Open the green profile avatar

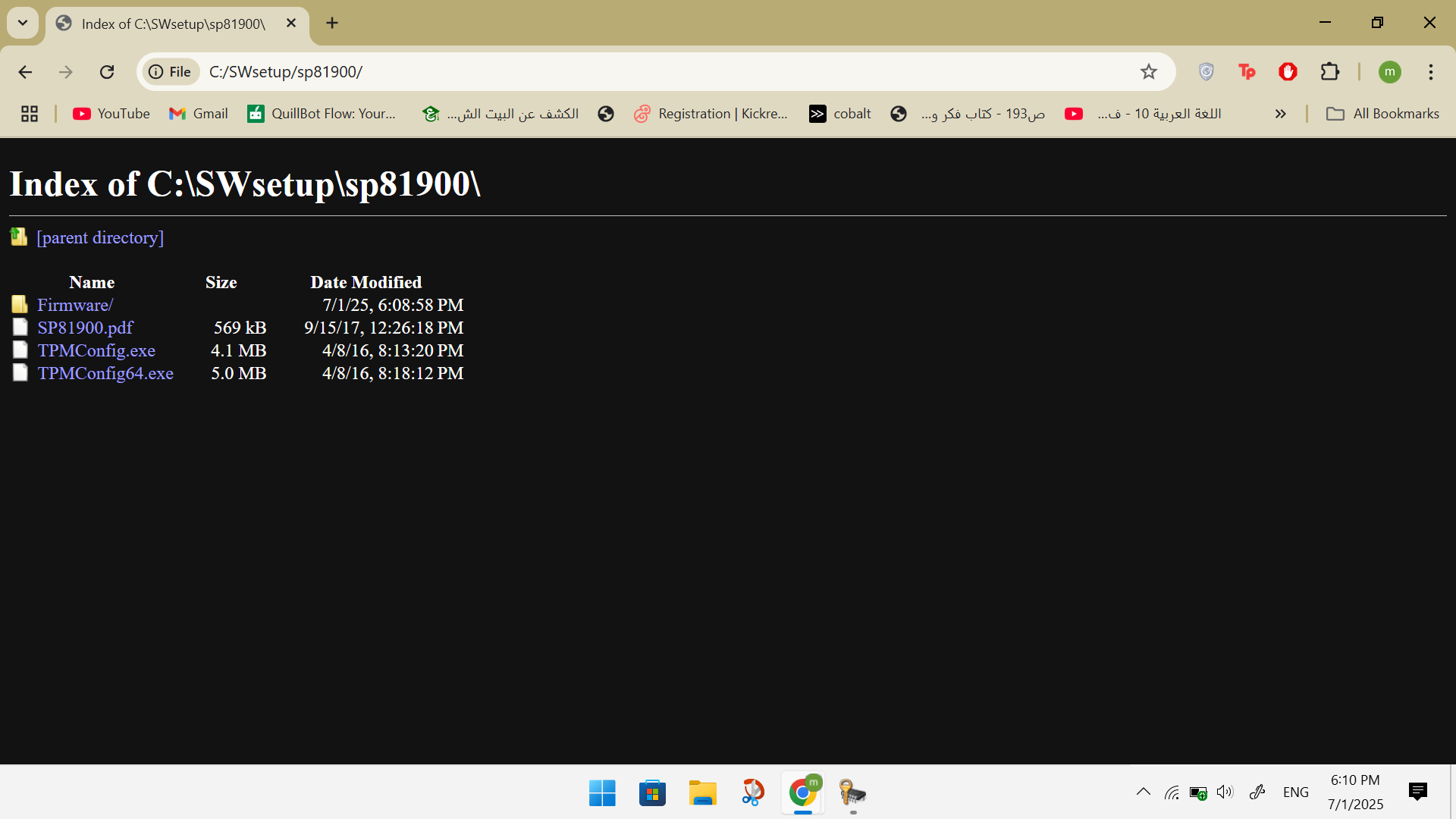(x=1389, y=72)
